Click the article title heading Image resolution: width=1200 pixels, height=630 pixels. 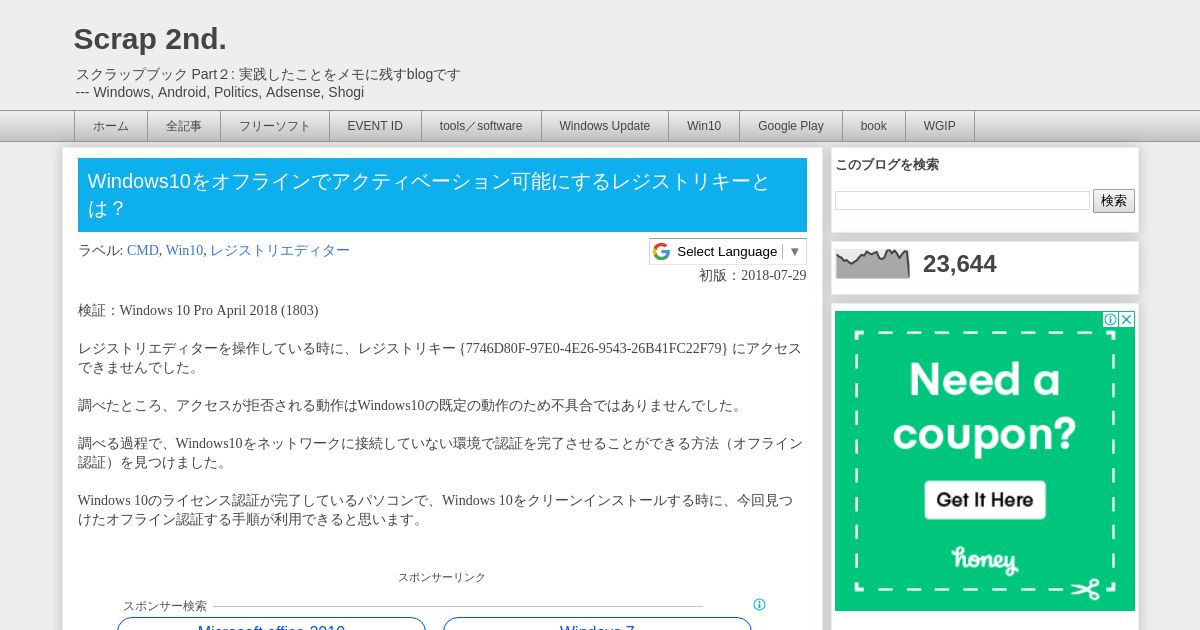442,195
